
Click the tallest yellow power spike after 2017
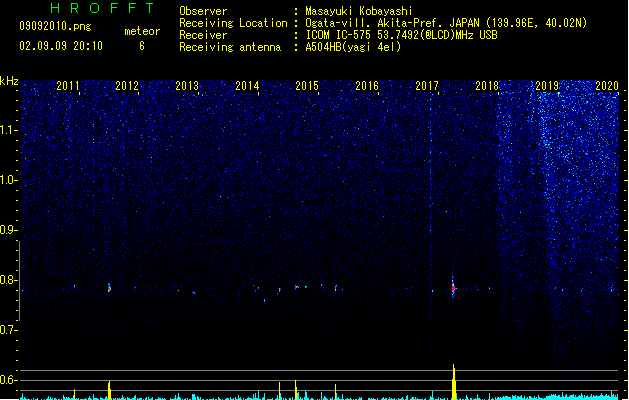click(x=454, y=382)
